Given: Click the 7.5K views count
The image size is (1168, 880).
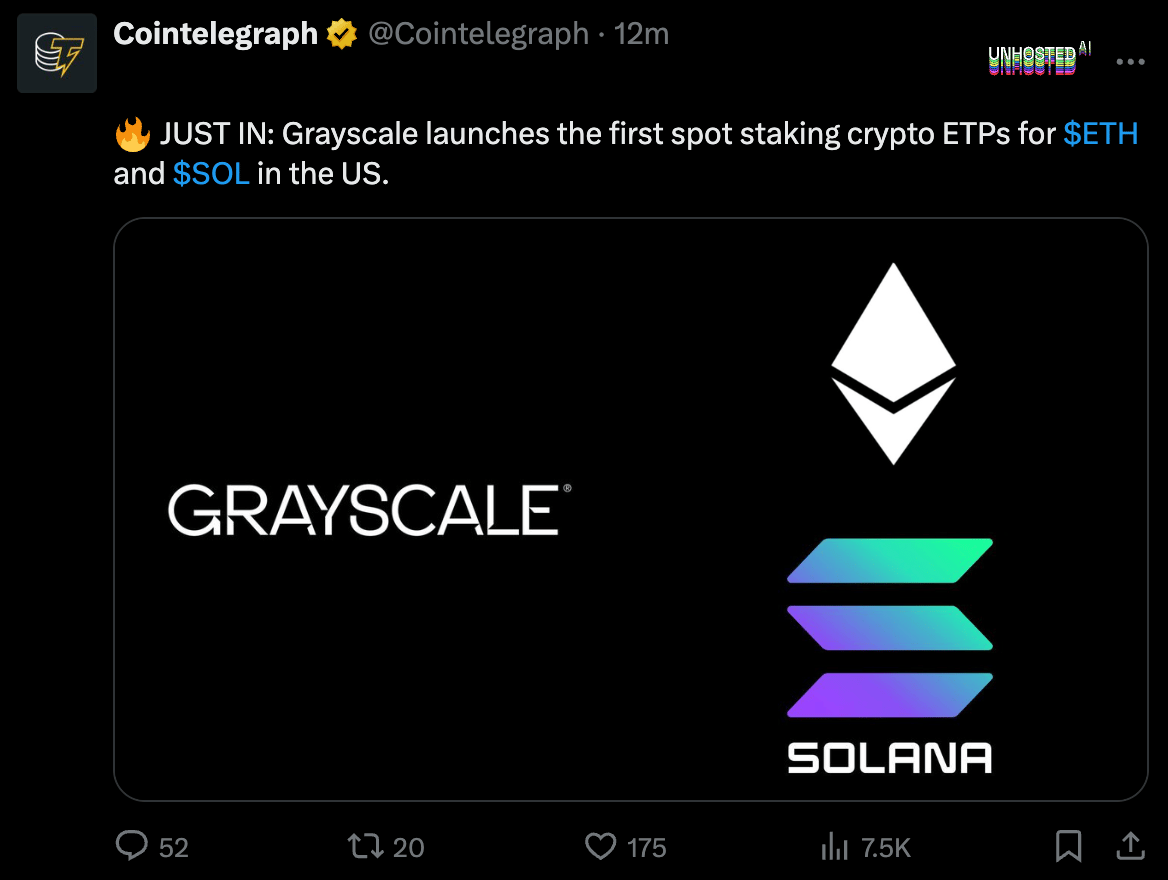Looking at the screenshot, I should click(885, 848).
